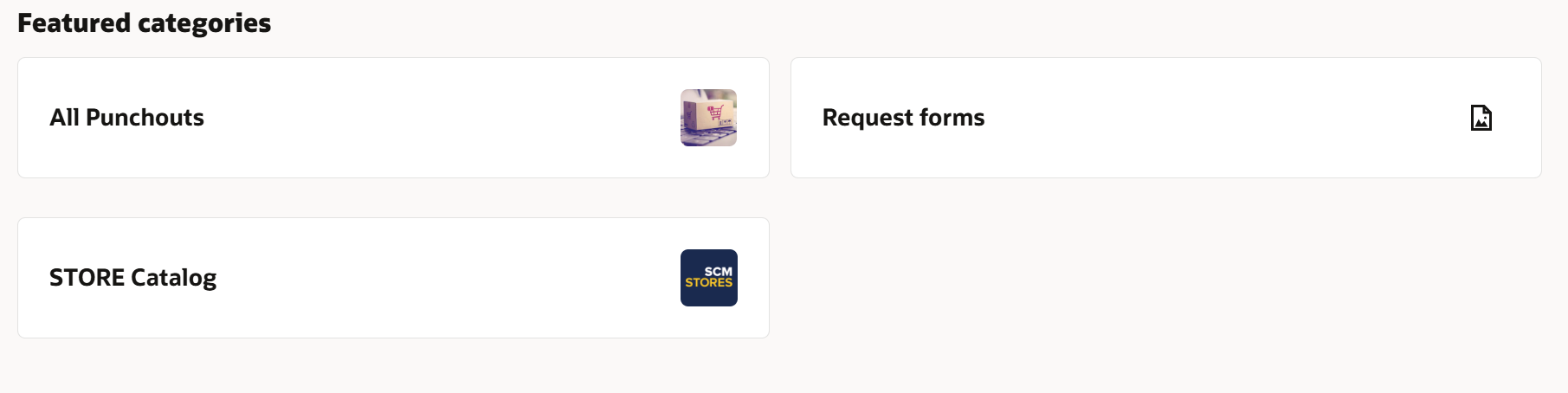Click the navy square STORE Catalog thumbnail

click(x=708, y=278)
